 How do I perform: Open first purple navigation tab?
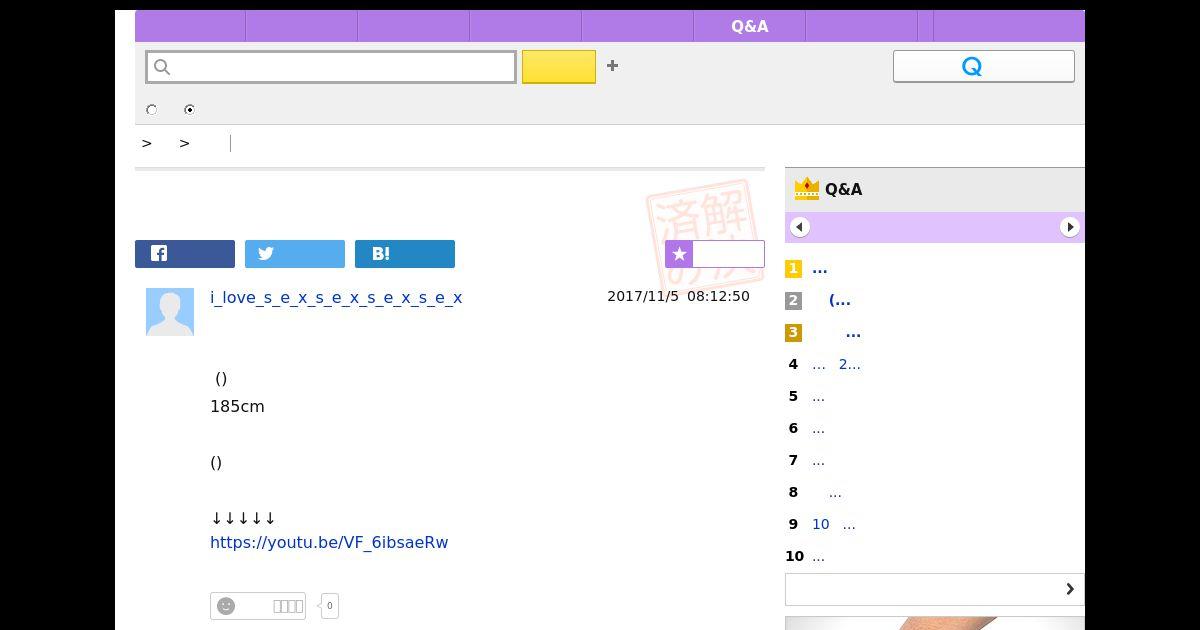(x=190, y=26)
